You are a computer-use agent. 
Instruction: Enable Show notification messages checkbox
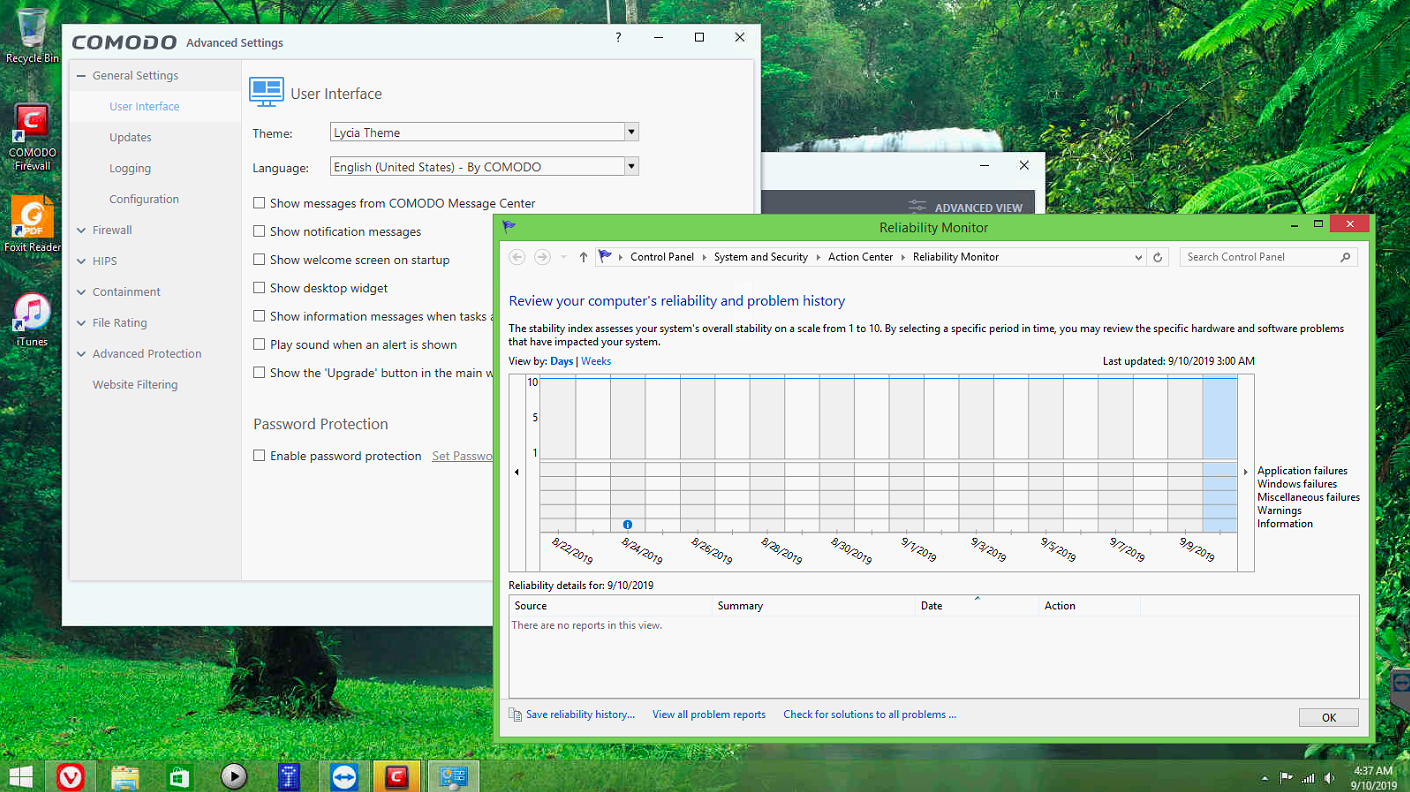tap(259, 231)
